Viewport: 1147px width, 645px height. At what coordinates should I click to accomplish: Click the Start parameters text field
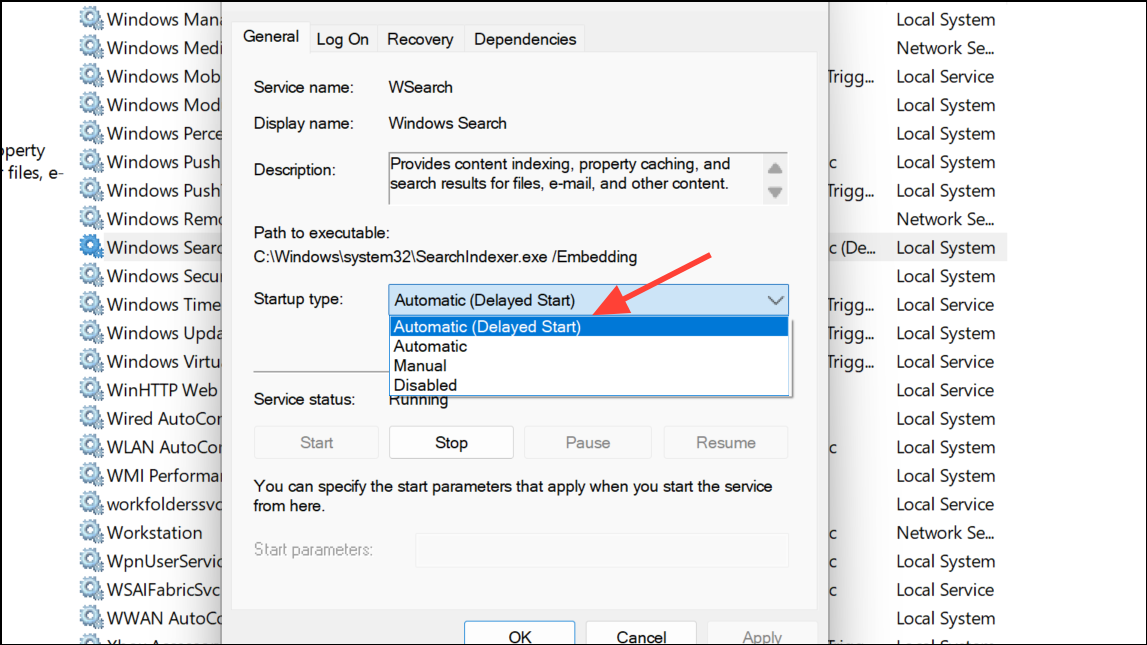[x=601, y=550]
